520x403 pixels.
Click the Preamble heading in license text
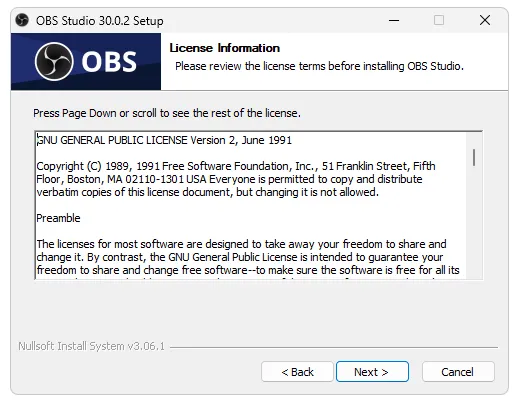coord(58,218)
